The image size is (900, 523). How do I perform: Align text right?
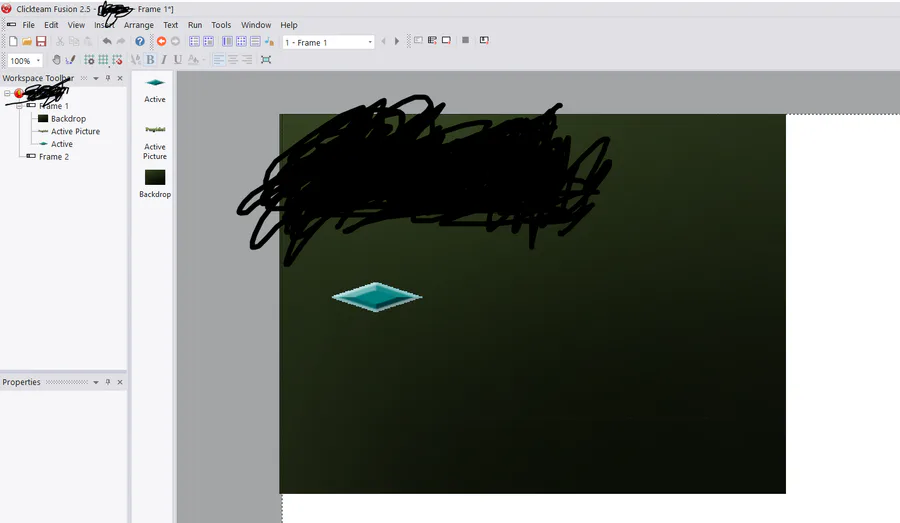tap(246, 60)
